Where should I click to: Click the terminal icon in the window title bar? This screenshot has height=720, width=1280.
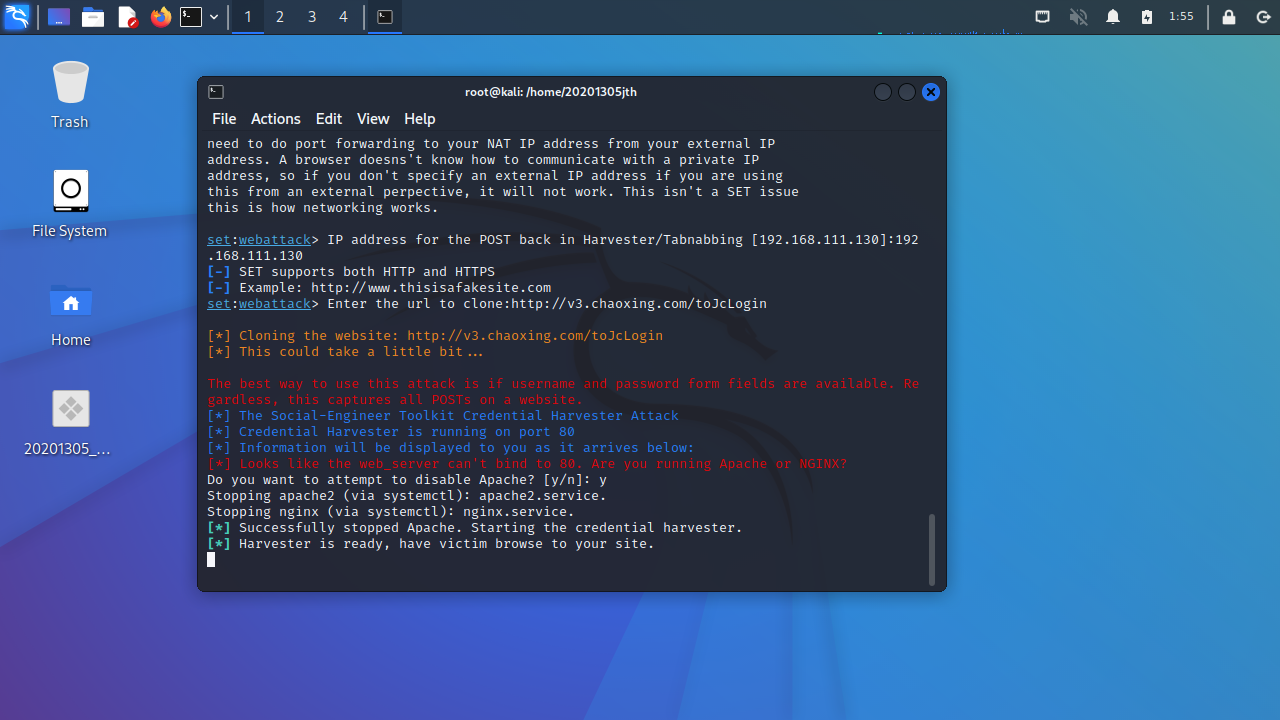(216, 92)
